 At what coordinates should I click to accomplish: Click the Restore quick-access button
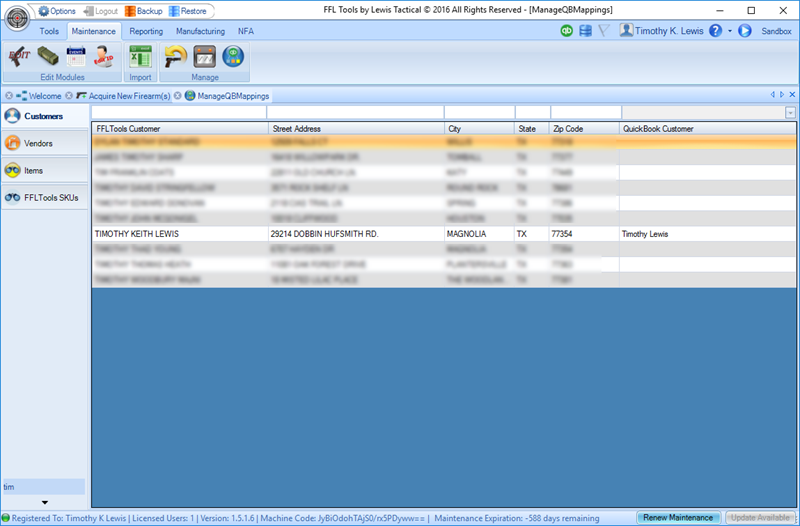[x=188, y=11]
